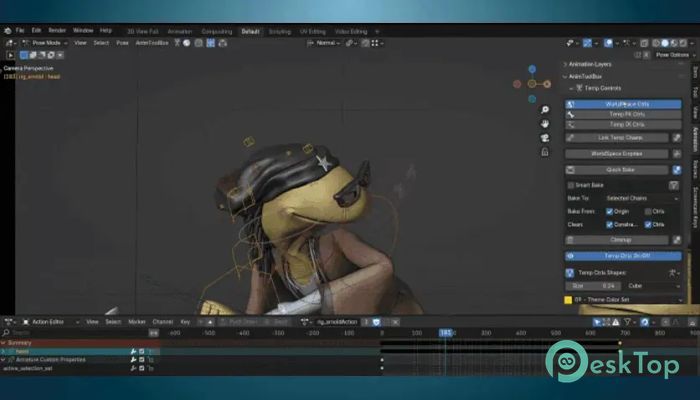Collapse the AnimToolBox panel
This screenshot has height=400, width=700.
pyautogui.click(x=585, y=76)
